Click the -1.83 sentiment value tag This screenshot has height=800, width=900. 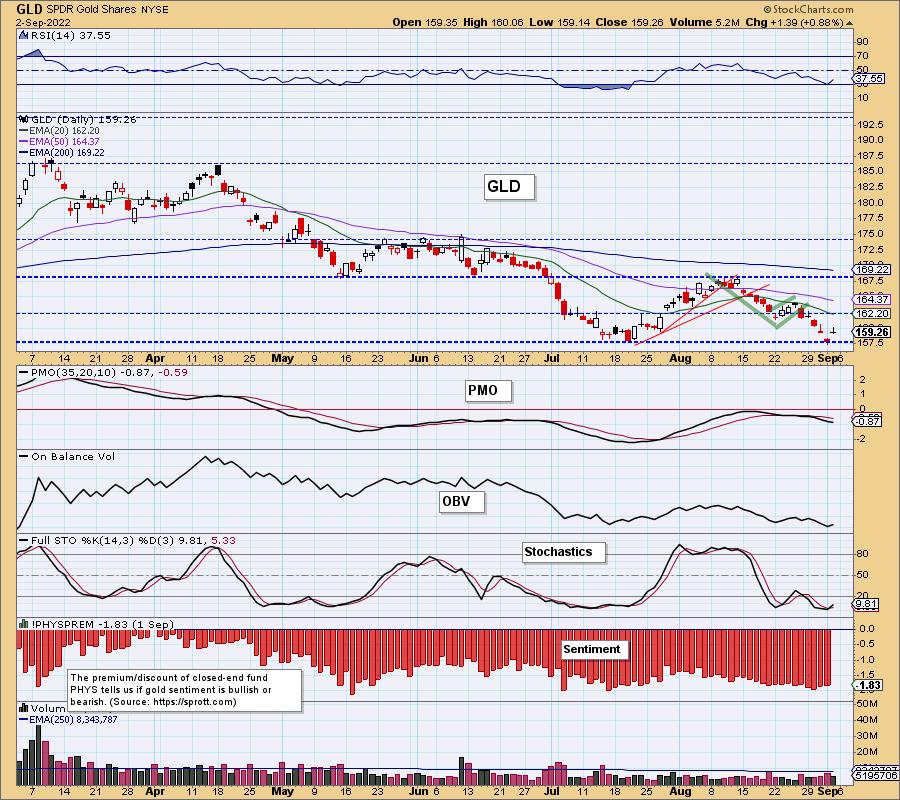pos(868,685)
